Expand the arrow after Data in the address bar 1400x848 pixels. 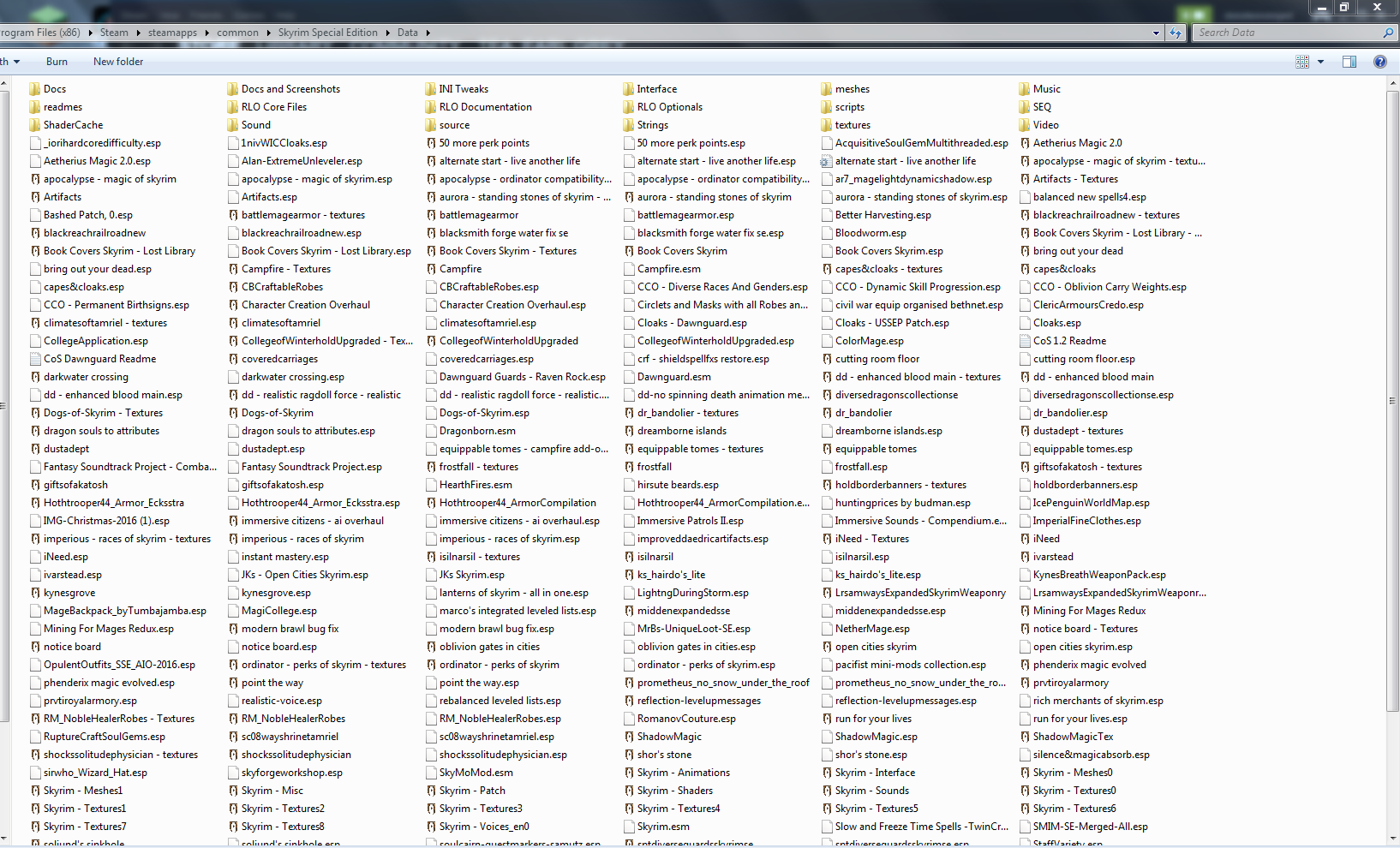coord(428,33)
